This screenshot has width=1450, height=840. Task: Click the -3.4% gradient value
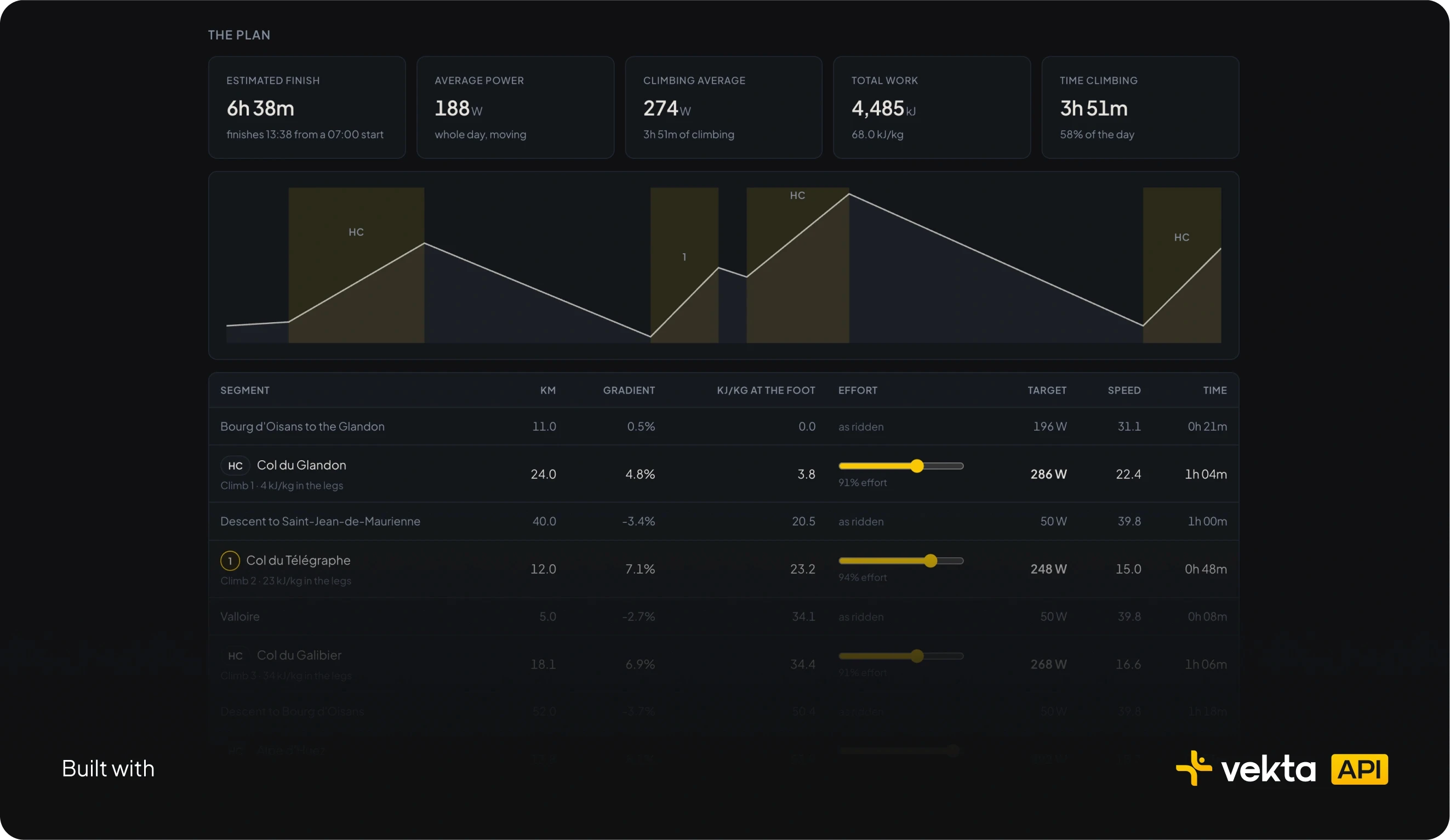point(638,521)
